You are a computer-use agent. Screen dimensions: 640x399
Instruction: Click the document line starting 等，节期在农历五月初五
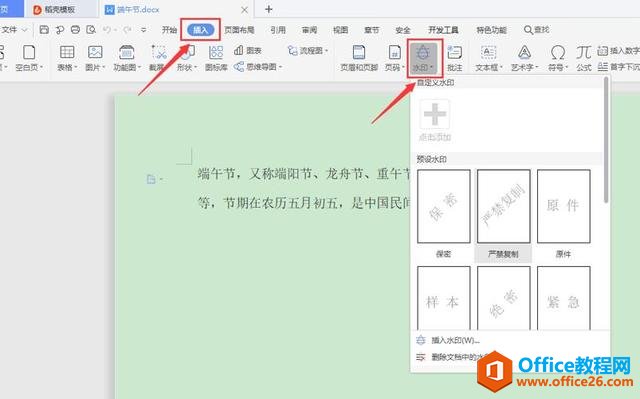(304, 203)
